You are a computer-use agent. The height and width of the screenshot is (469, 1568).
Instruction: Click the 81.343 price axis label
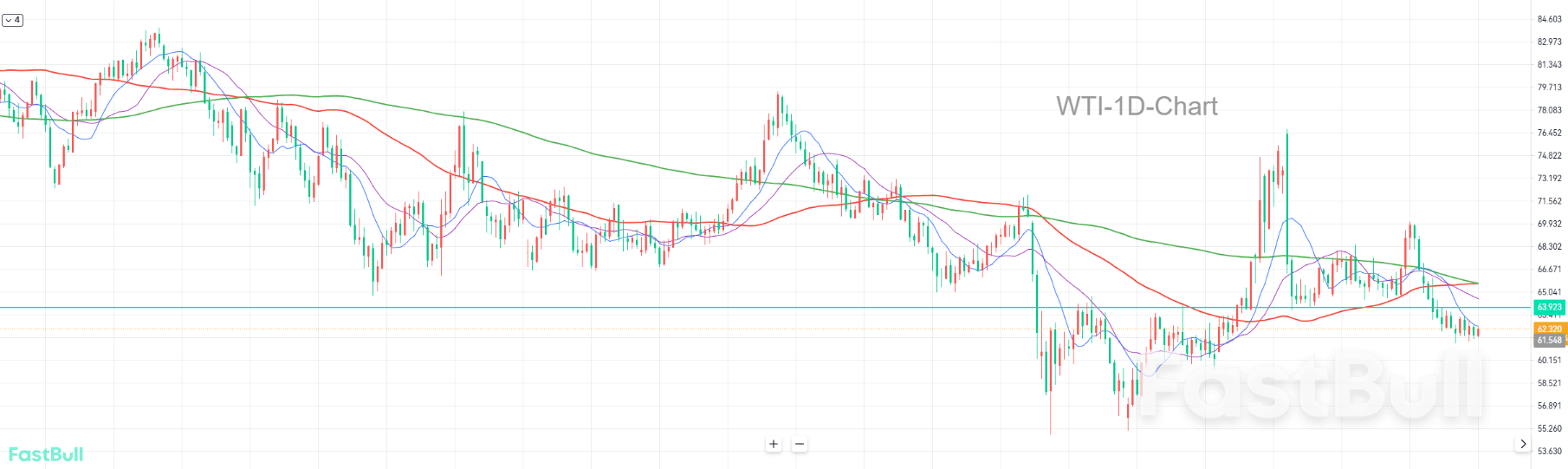pos(1549,65)
